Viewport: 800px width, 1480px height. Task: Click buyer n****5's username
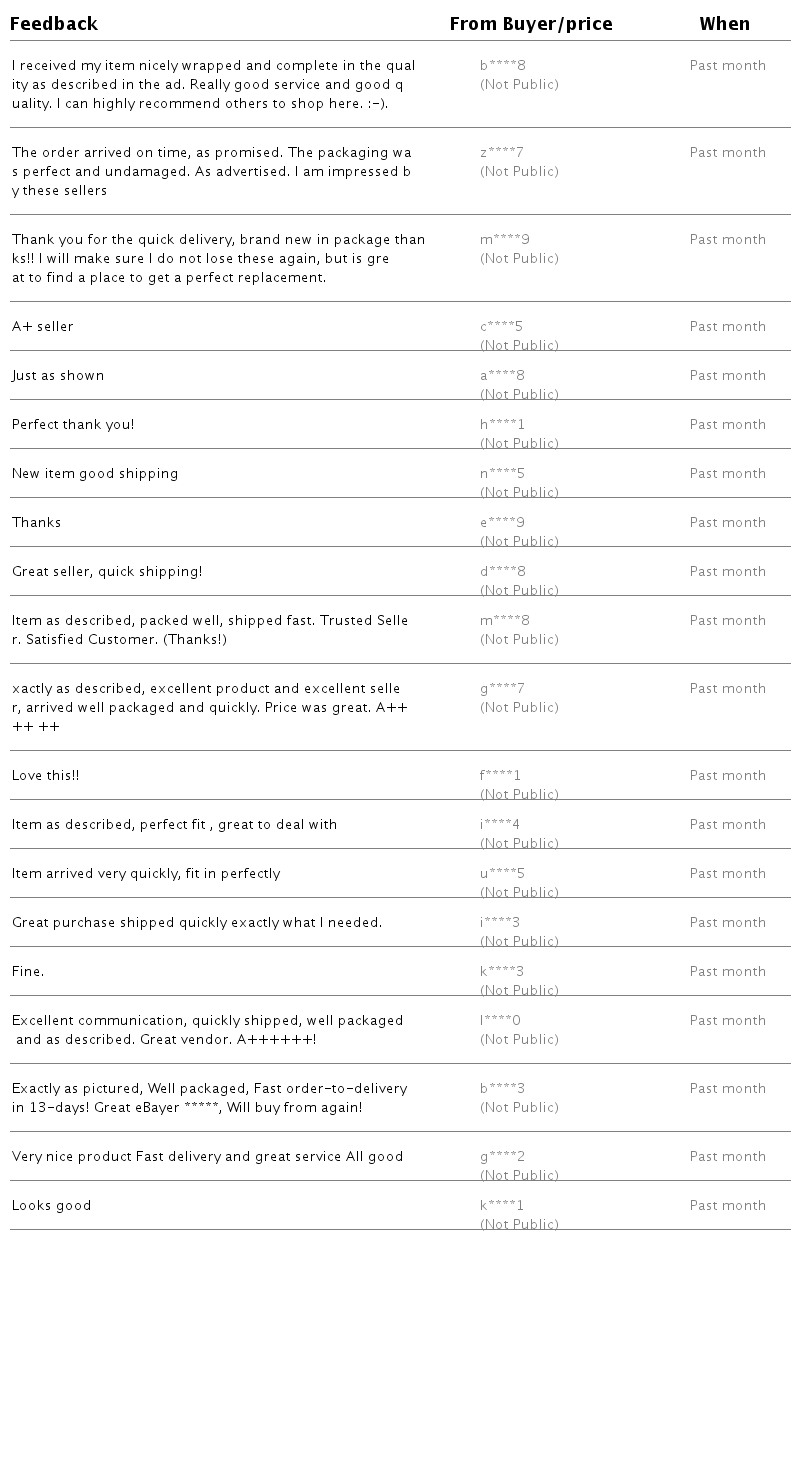[x=502, y=474]
